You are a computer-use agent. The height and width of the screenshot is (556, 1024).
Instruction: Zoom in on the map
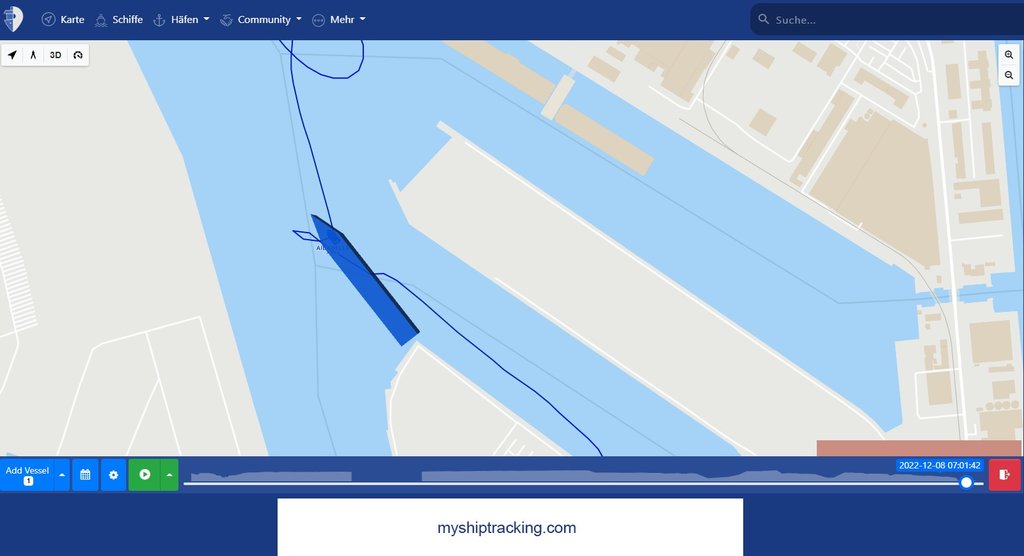point(1009,55)
